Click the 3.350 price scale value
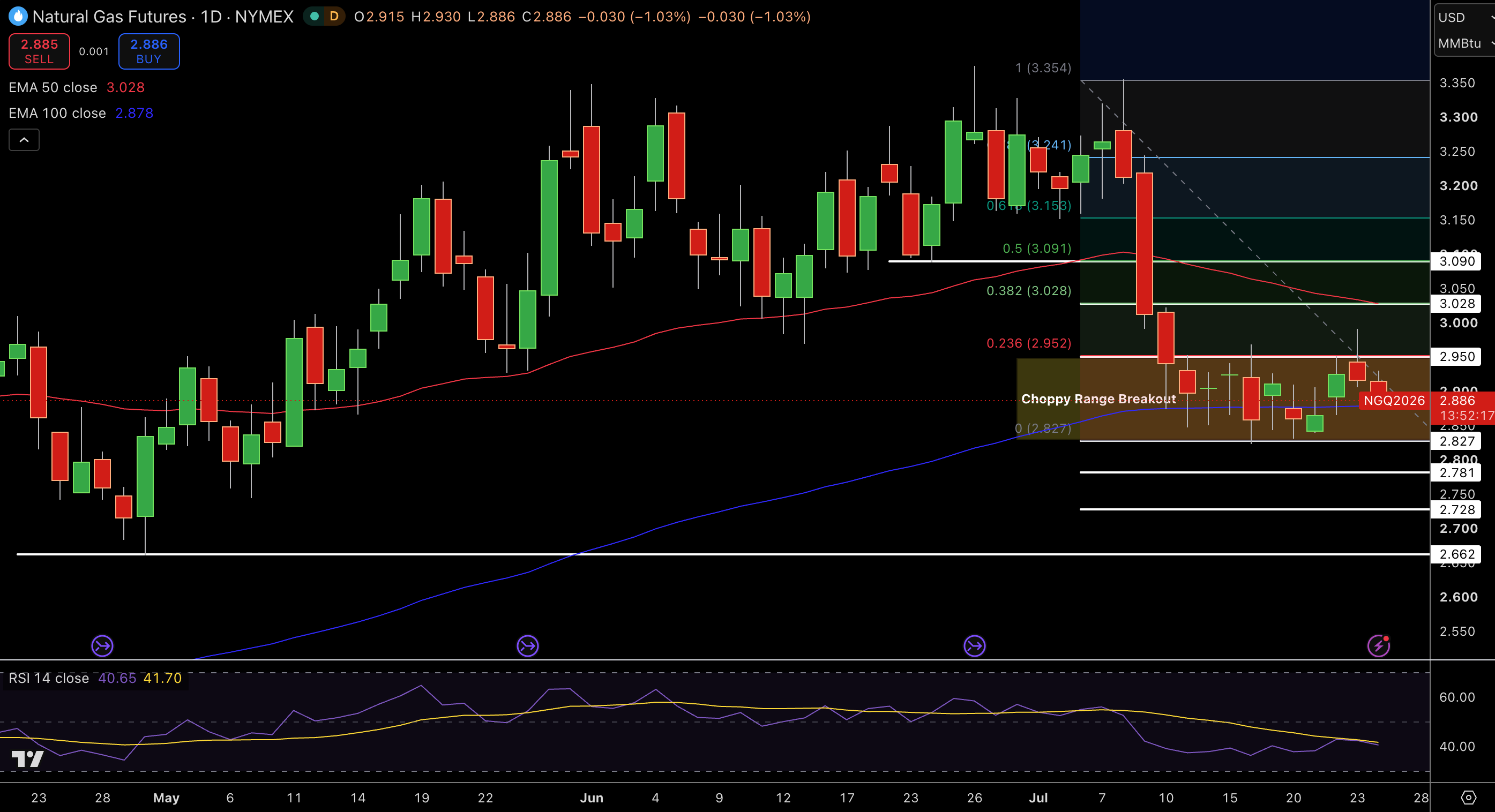The width and height of the screenshot is (1495, 812). coord(1457,83)
